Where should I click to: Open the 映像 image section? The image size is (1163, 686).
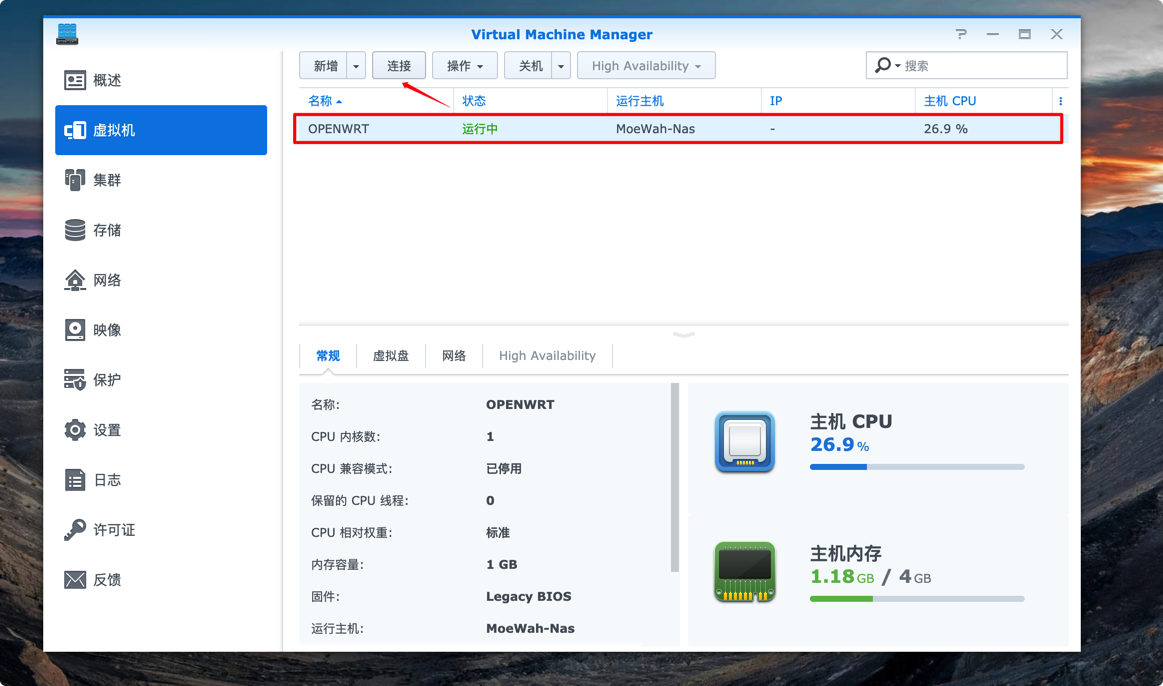(x=161, y=329)
